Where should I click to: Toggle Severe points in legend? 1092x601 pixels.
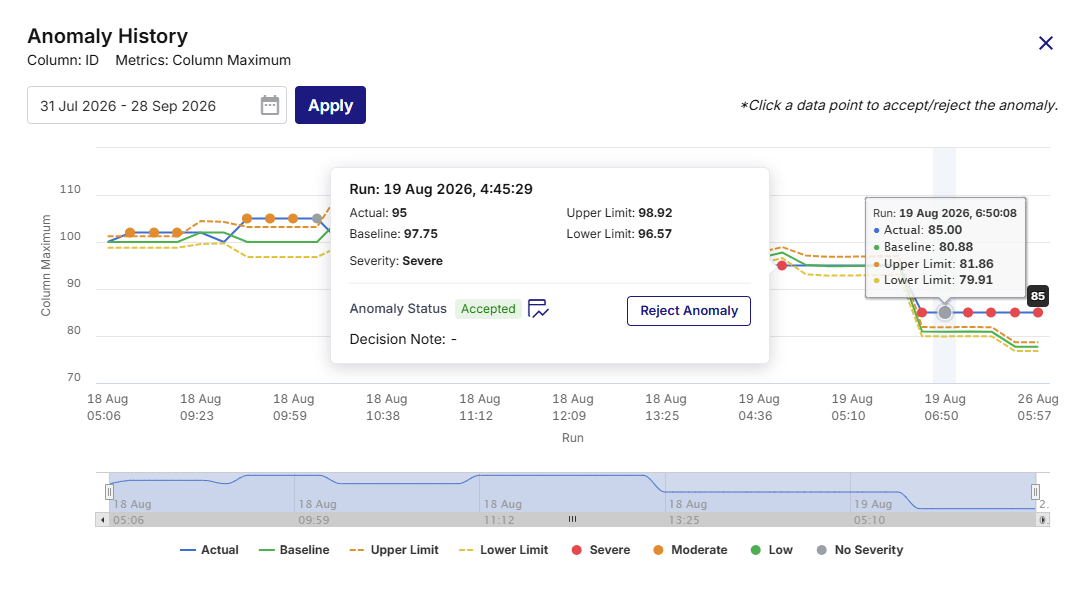pos(600,549)
